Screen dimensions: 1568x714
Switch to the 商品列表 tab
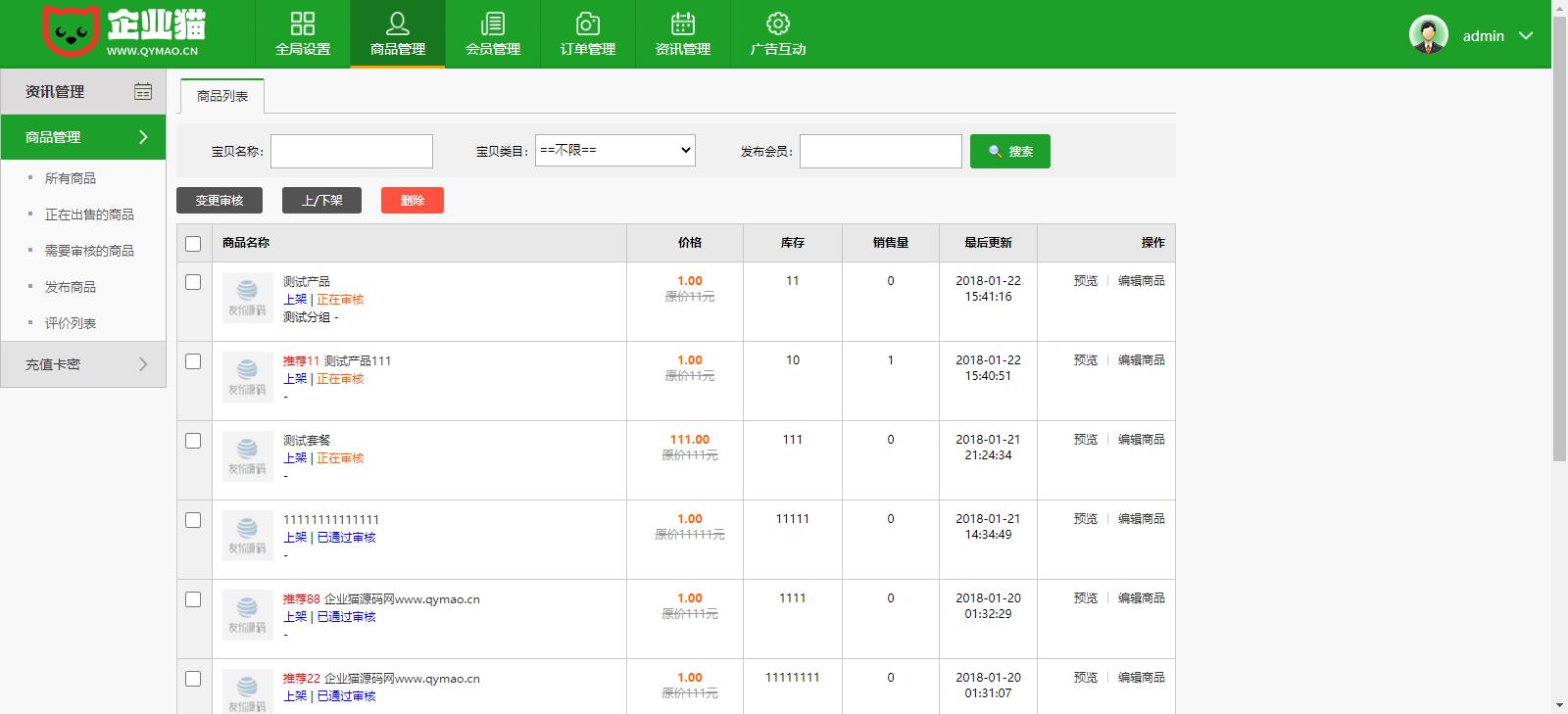coord(222,96)
